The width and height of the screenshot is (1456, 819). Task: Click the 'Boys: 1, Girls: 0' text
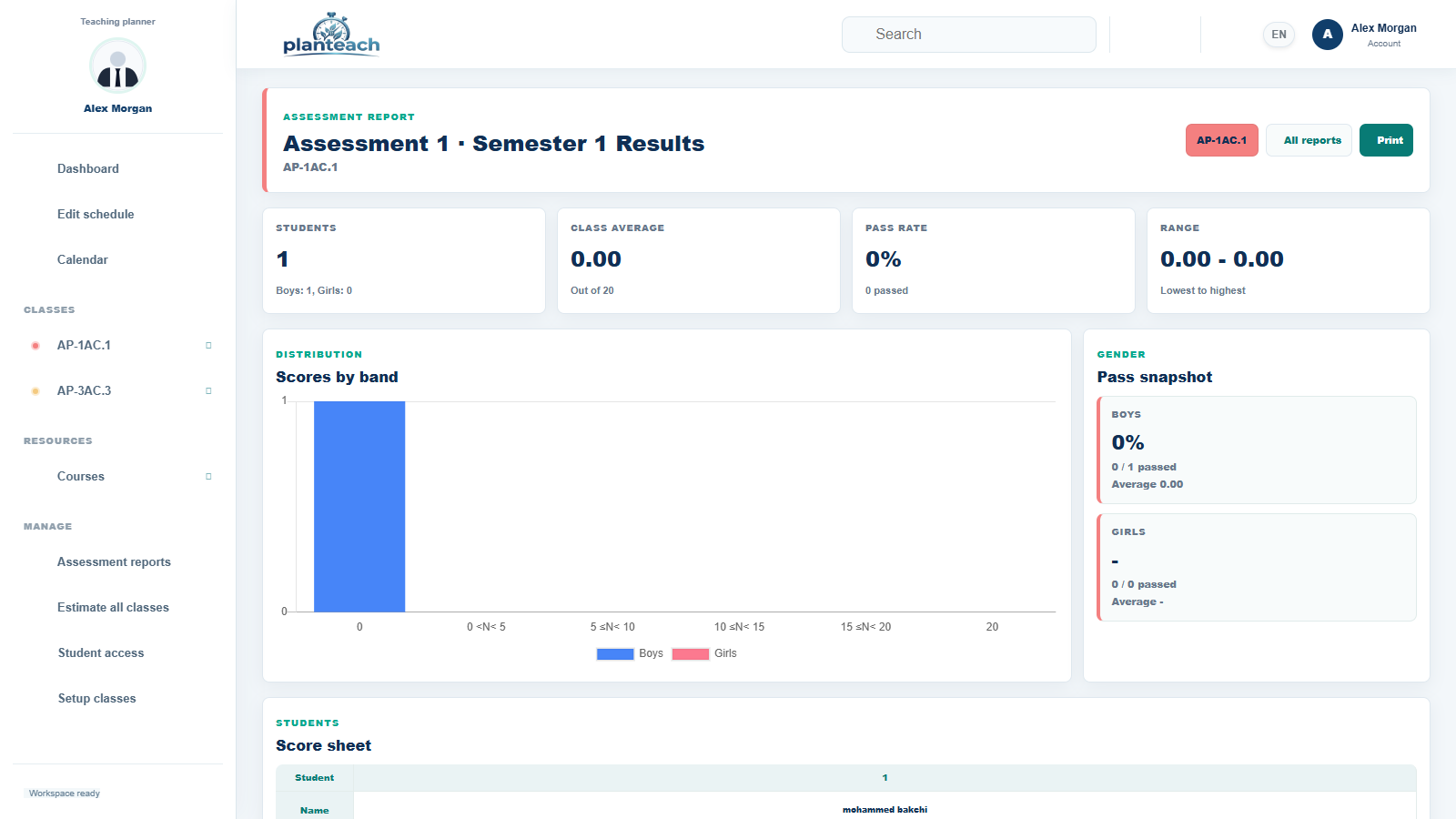pyautogui.click(x=314, y=290)
